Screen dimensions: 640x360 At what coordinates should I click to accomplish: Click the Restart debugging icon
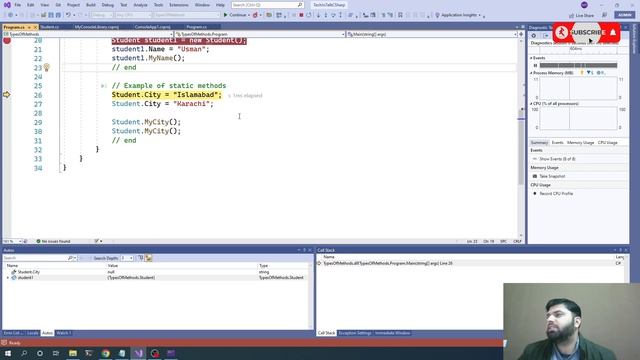309,15
